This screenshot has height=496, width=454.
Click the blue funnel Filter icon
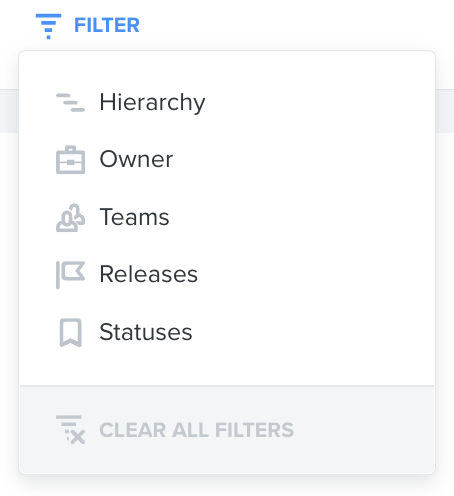[x=48, y=26]
